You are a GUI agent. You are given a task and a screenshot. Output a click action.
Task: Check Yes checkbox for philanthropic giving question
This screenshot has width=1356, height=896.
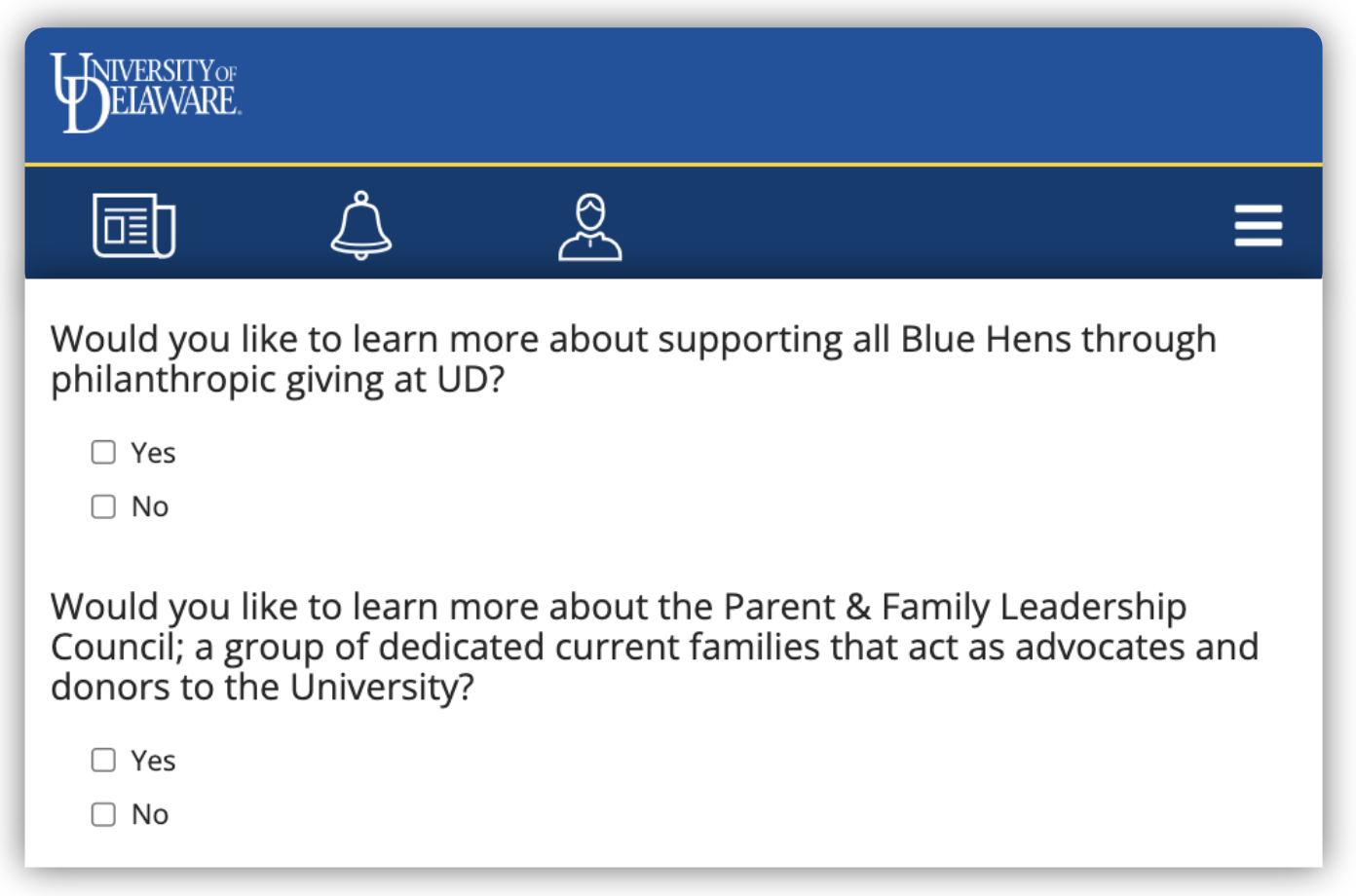[x=103, y=452]
